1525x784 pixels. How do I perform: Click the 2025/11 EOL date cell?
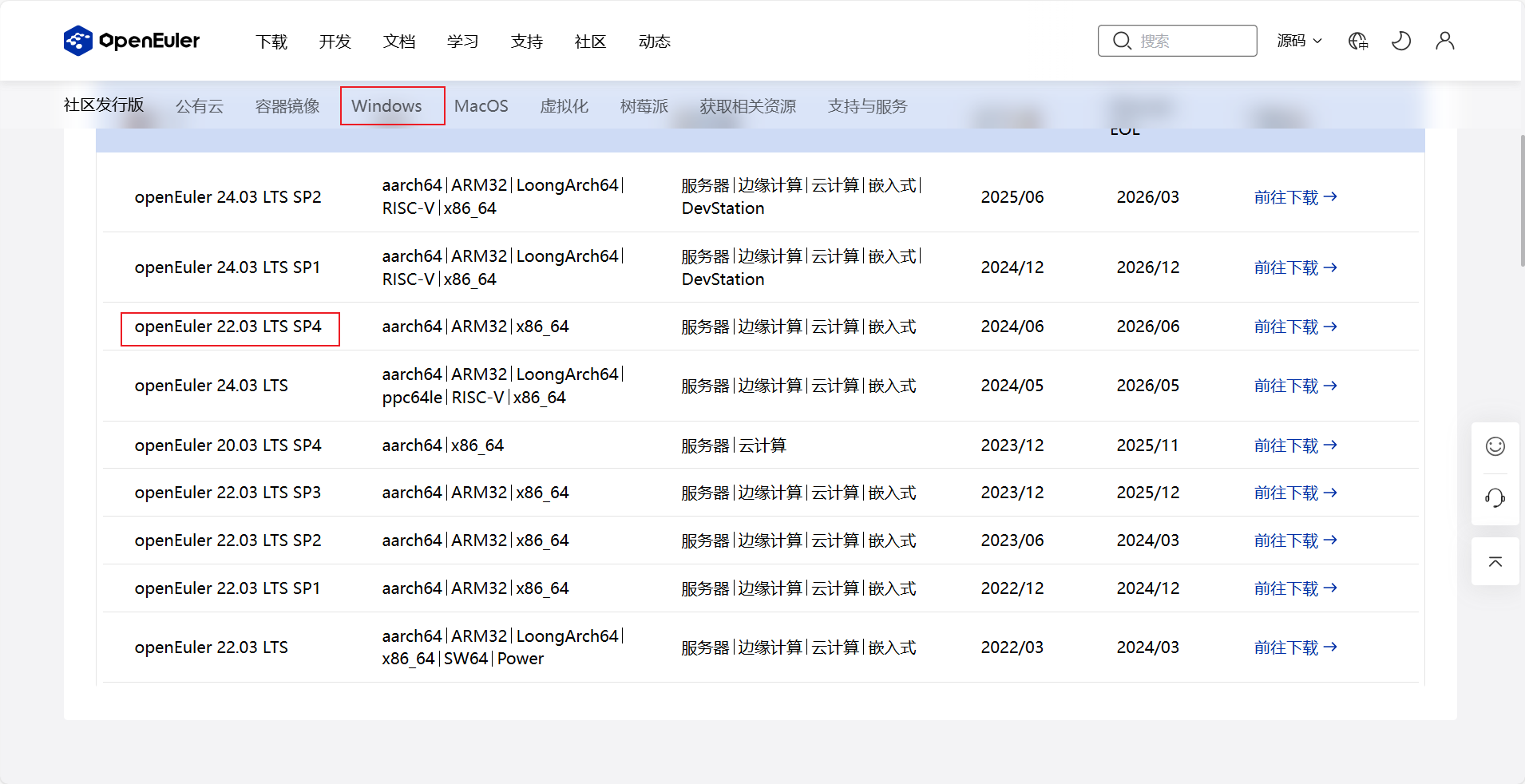coord(1147,445)
